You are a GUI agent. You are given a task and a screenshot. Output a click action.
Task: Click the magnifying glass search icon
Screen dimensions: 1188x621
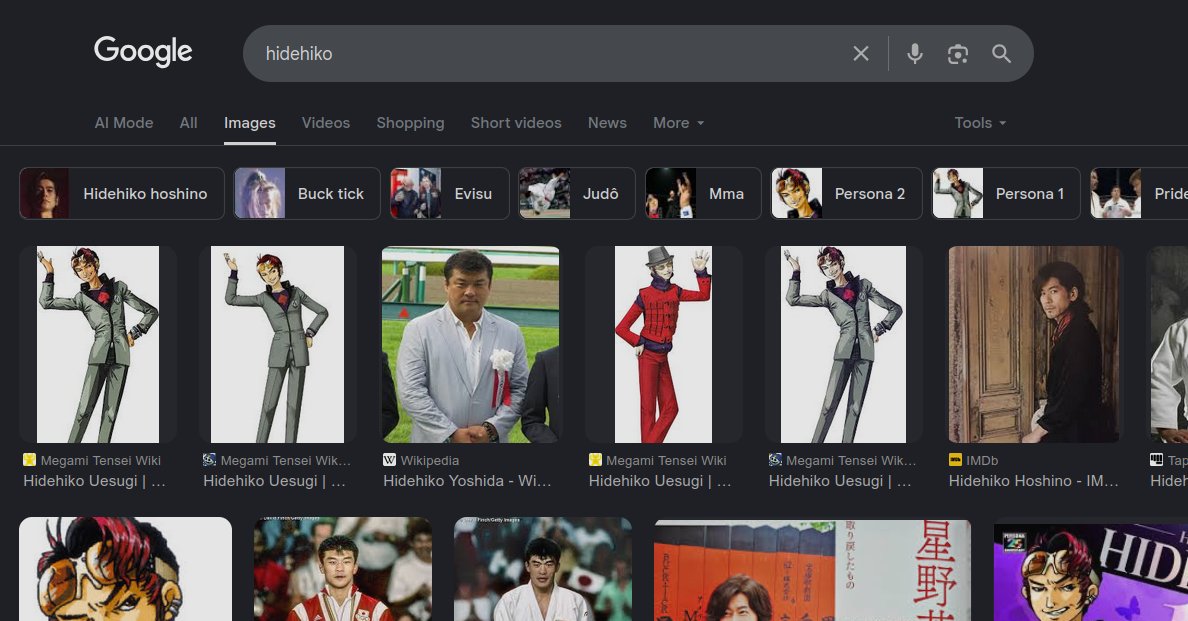point(1002,54)
